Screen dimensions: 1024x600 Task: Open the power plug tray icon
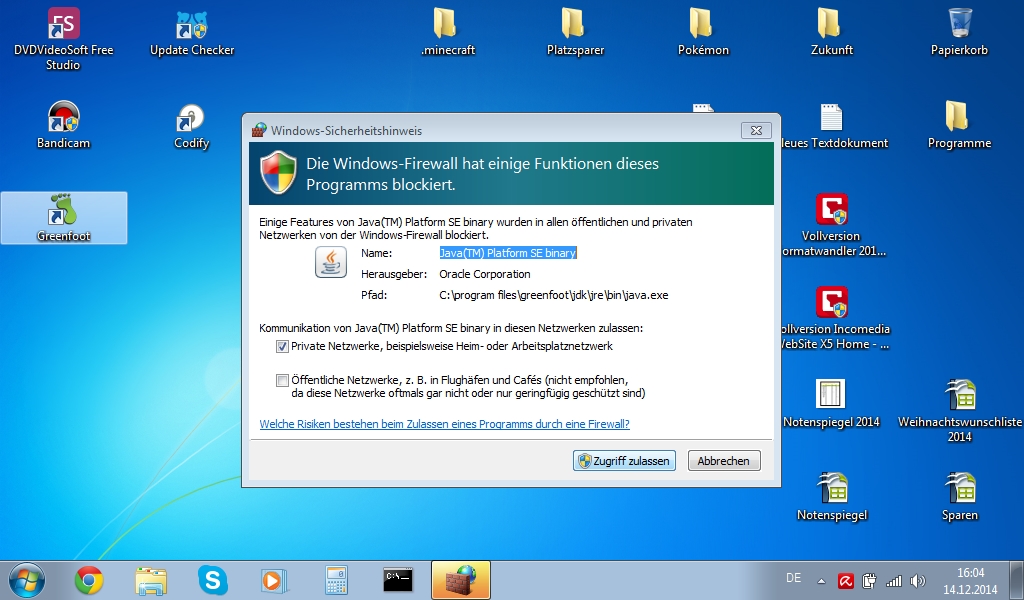click(x=869, y=580)
